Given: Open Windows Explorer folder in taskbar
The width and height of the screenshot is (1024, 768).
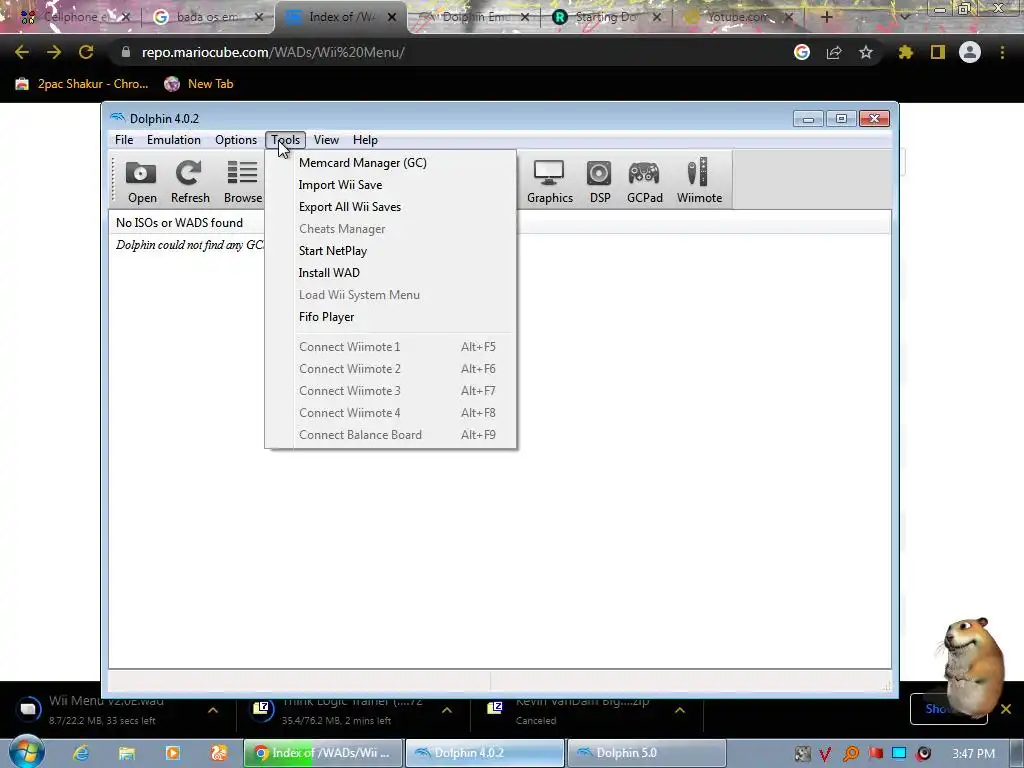Looking at the screenshot, I should (127, 753).
